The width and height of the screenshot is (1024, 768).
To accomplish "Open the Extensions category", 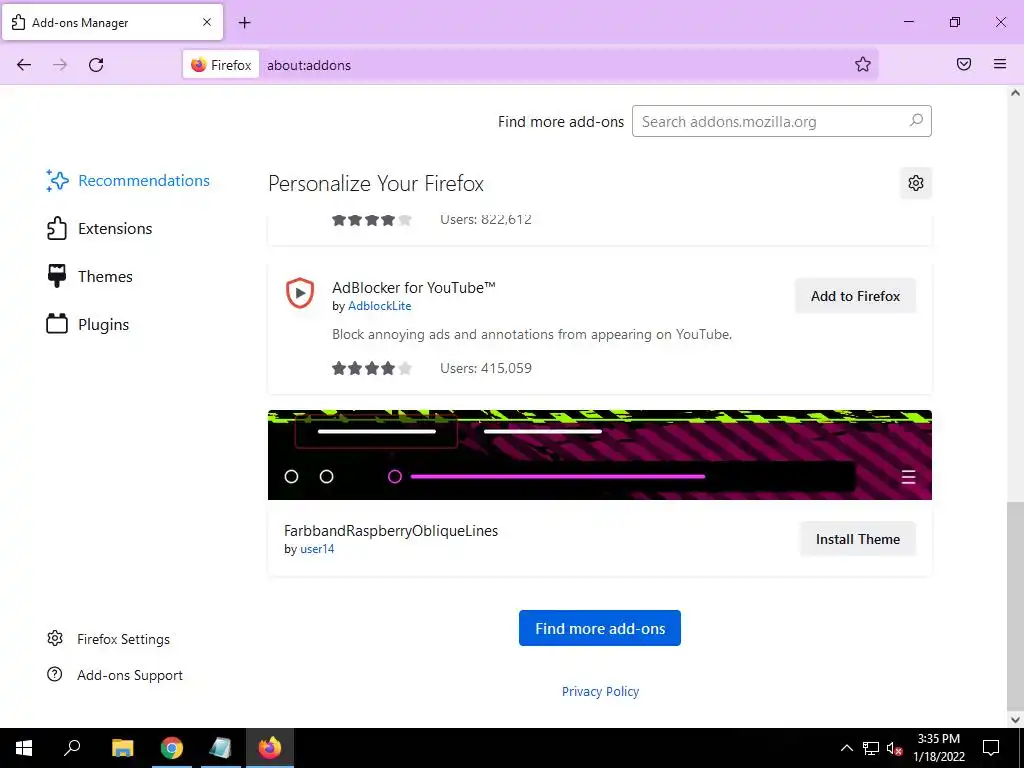I will pos(99,229).
